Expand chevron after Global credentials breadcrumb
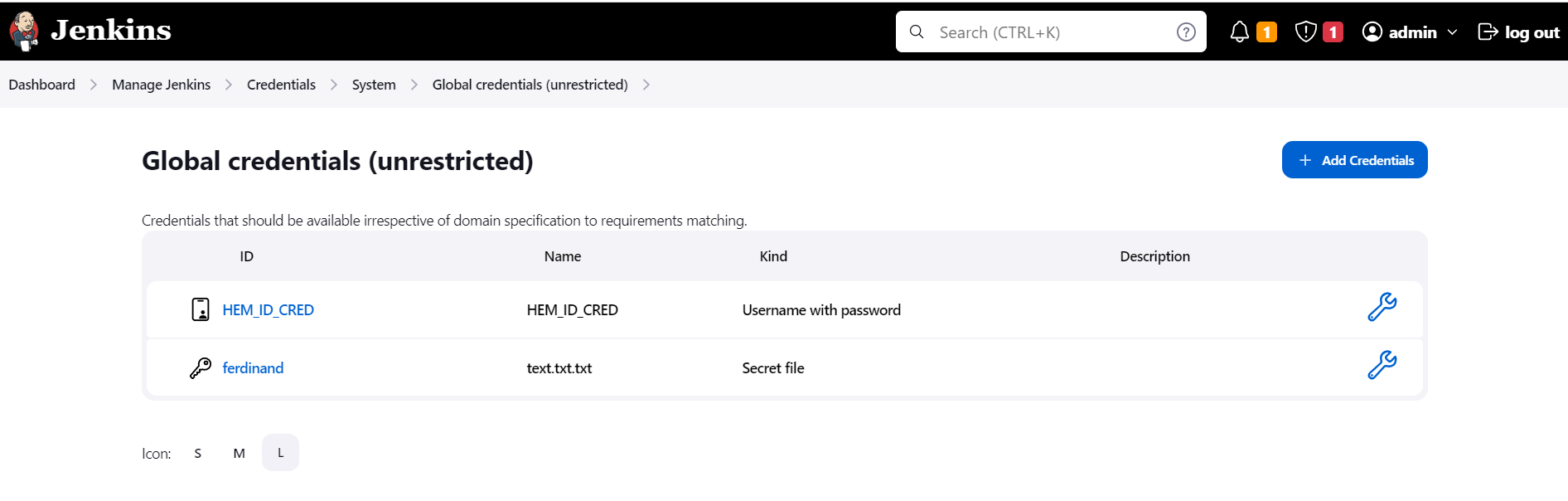 (x=646, y=85)
